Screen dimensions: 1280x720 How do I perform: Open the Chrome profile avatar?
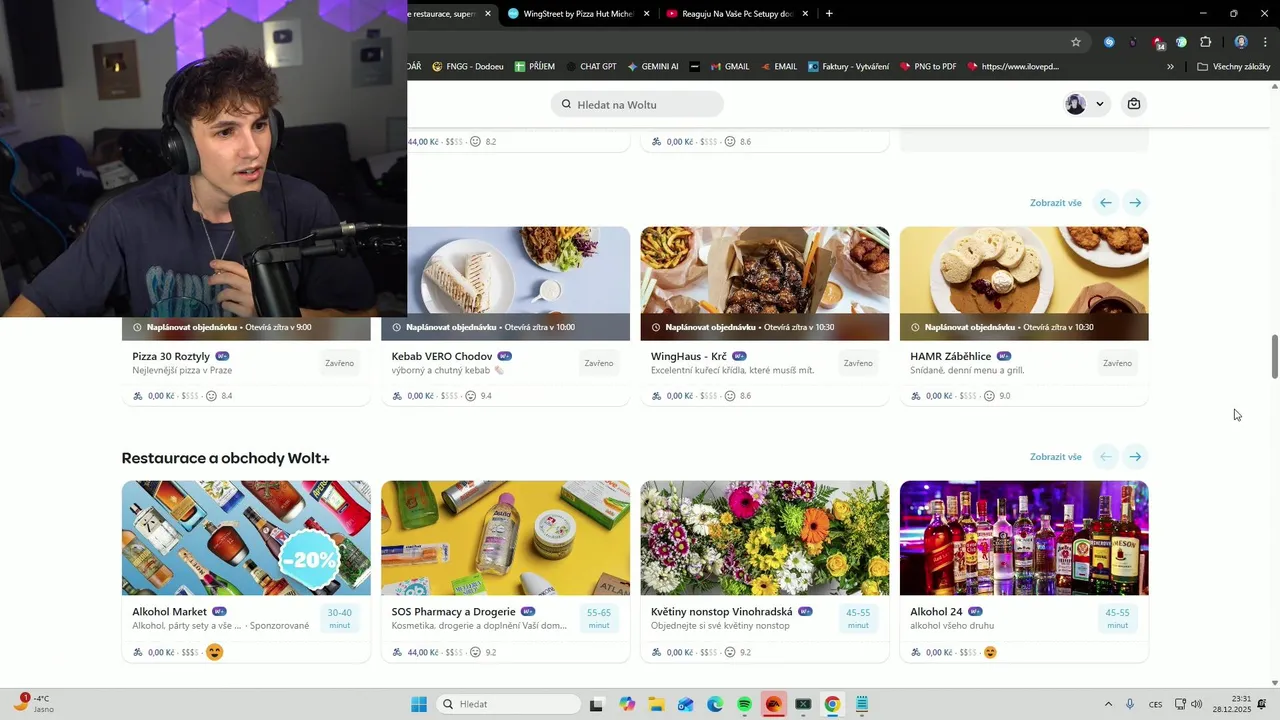[x=1241, y=42]
